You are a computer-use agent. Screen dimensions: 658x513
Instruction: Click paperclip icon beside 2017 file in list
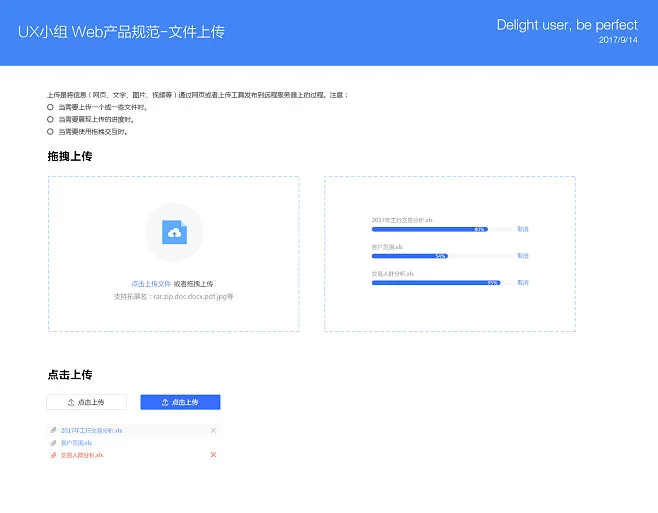coord(53,430)
